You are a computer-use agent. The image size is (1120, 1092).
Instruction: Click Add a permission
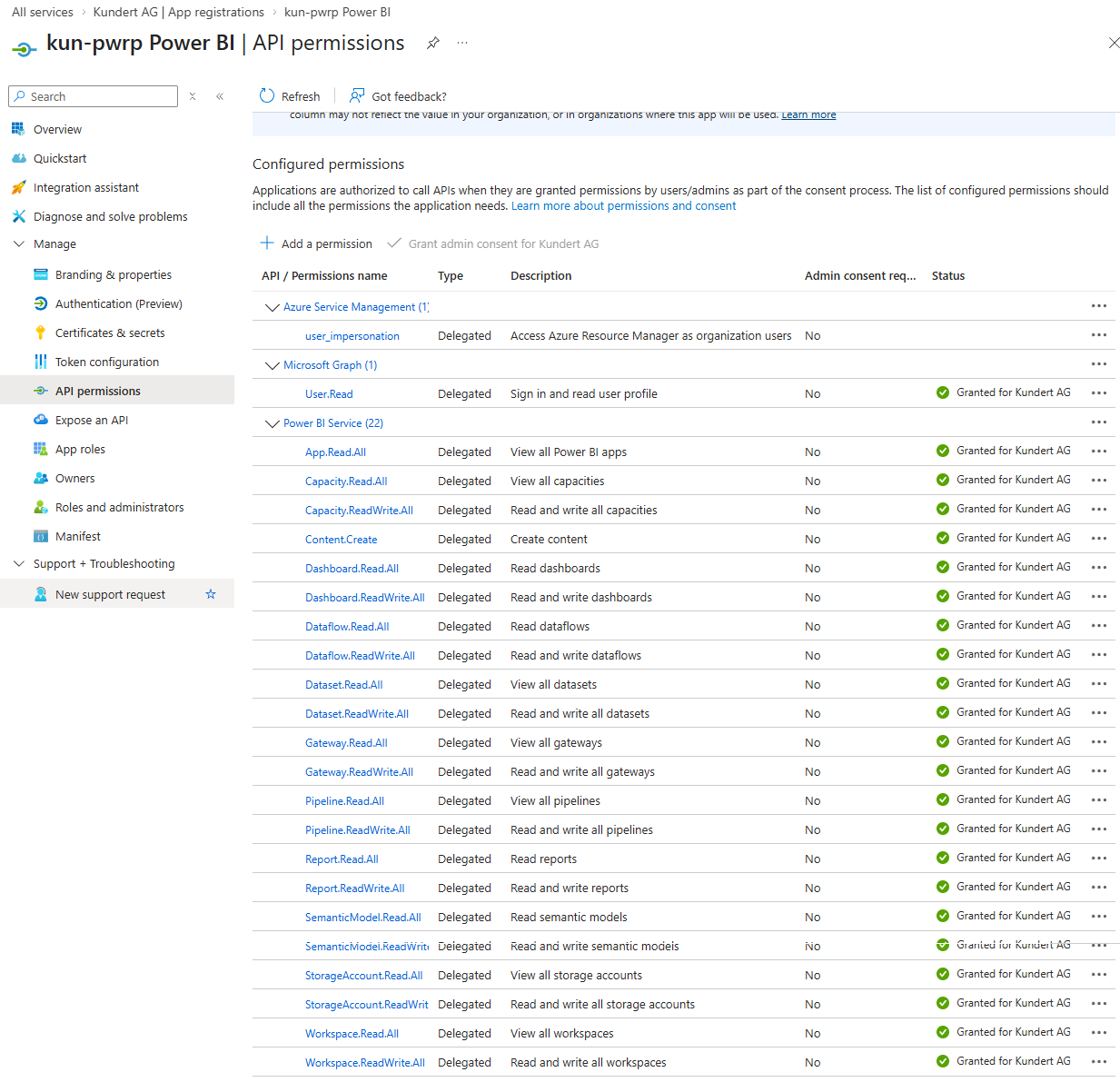coord(316,243)
